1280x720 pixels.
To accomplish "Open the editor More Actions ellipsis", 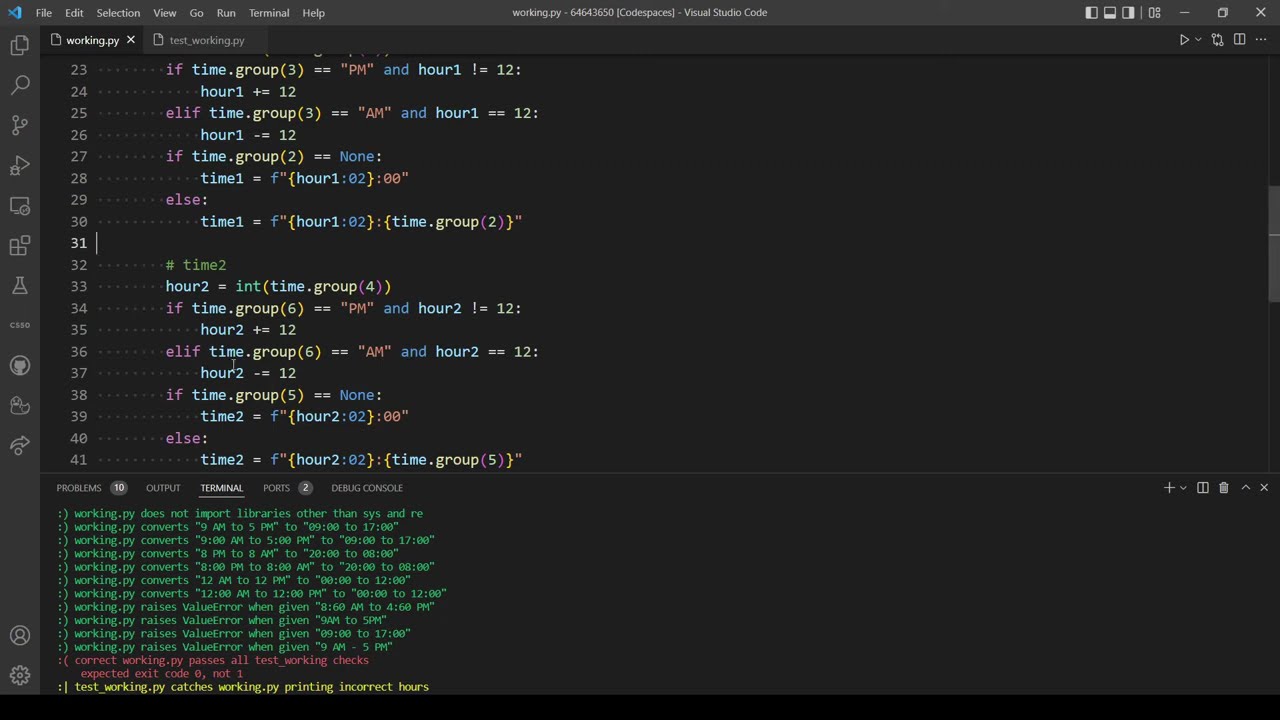I will coord(1261,40).
